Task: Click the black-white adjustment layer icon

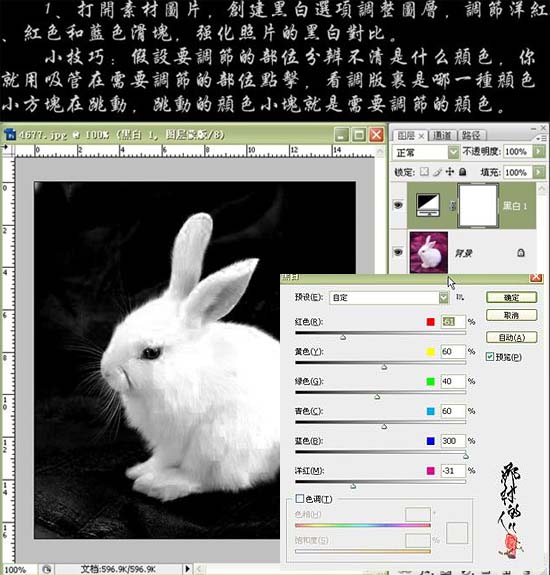Action: [428, 205]
